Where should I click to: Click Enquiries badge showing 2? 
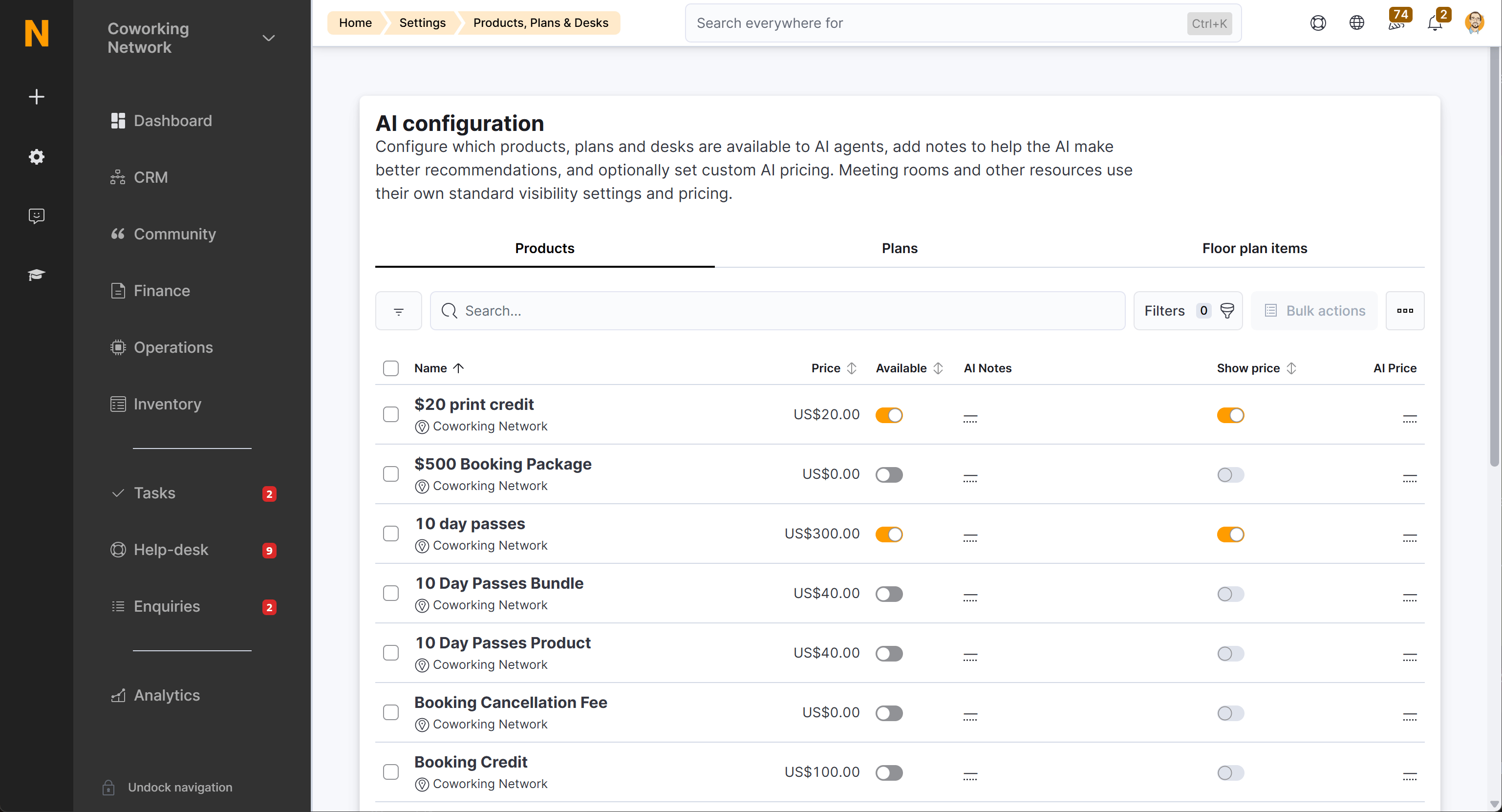[269, 607]
